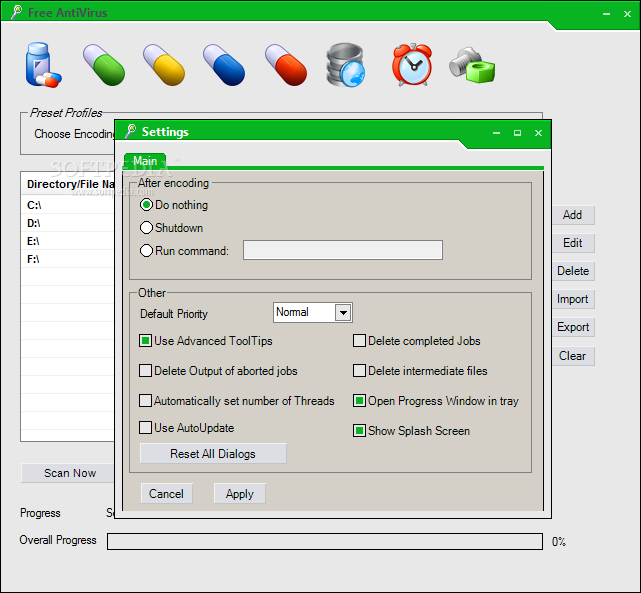Click the Free AntiVirus title bar icon

tap(17, 12)
